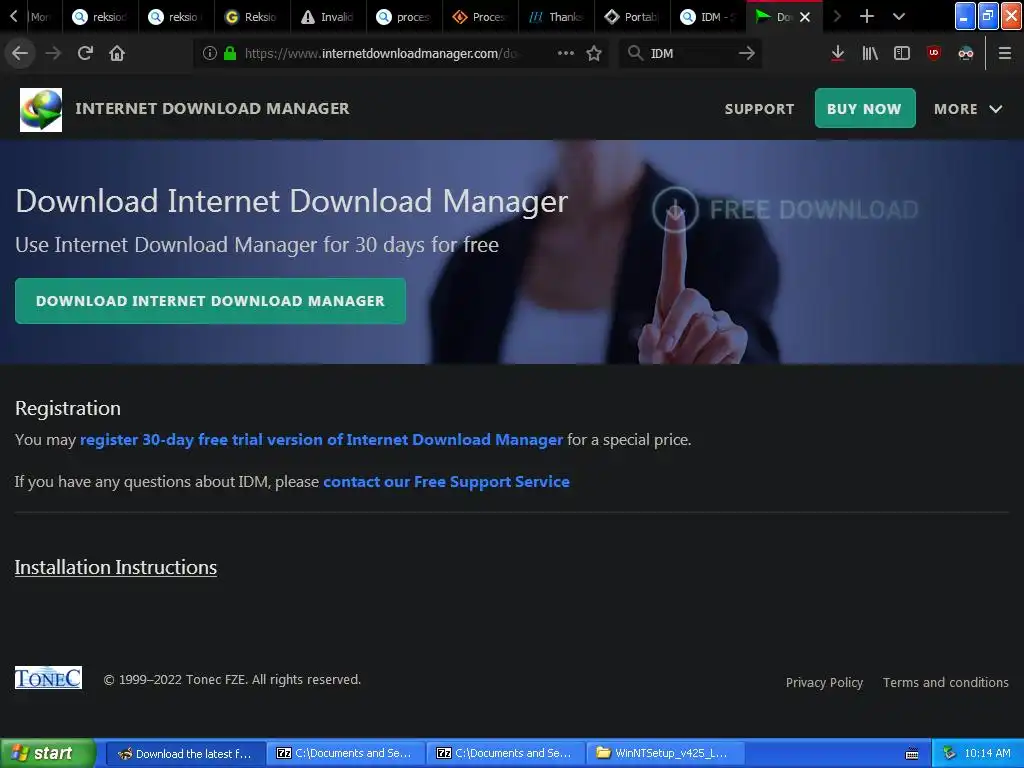Screen dimensions: 1024x768
Task: Toggle the sidebar view icon
Action: (902, 53)
